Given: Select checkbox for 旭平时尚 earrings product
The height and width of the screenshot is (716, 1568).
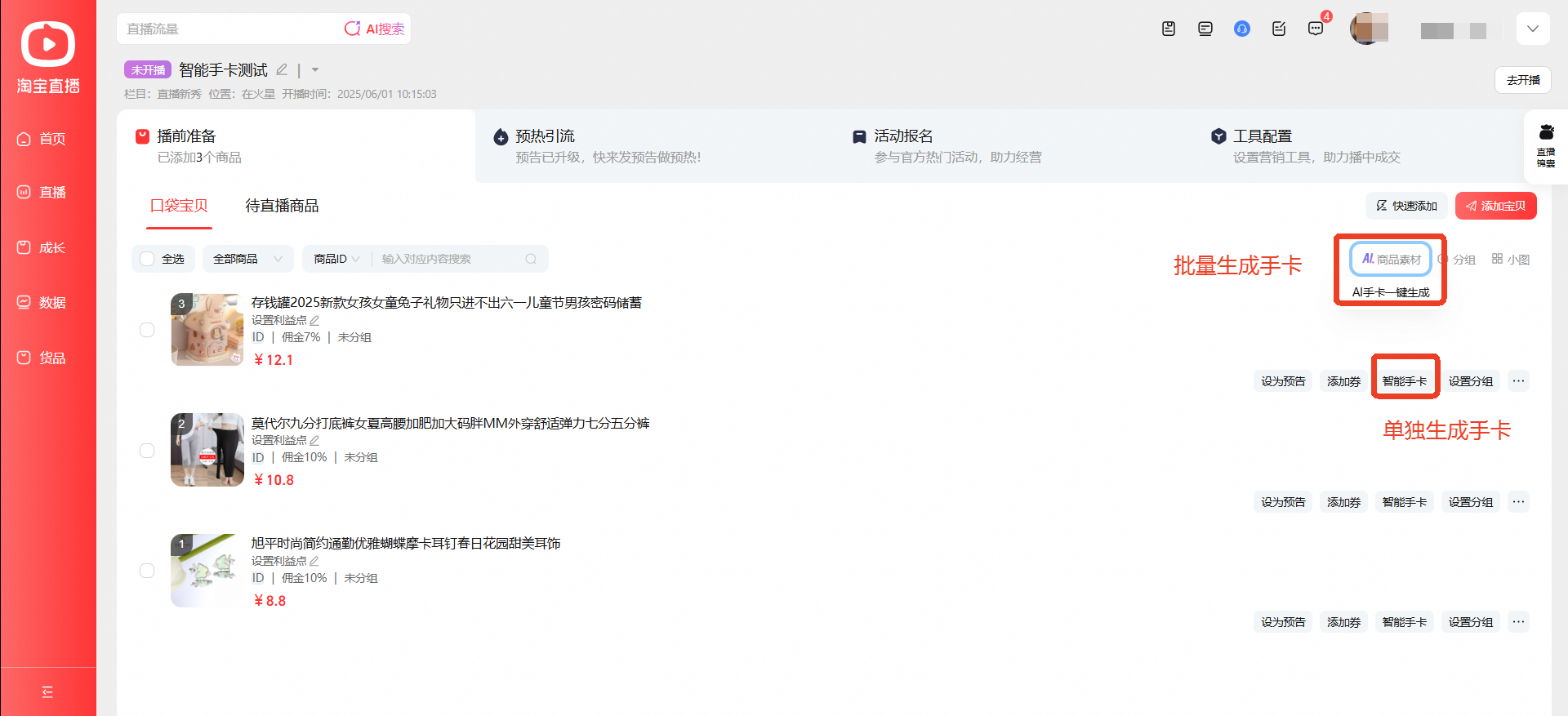Looking at the screenshot, I should (147, 571).
